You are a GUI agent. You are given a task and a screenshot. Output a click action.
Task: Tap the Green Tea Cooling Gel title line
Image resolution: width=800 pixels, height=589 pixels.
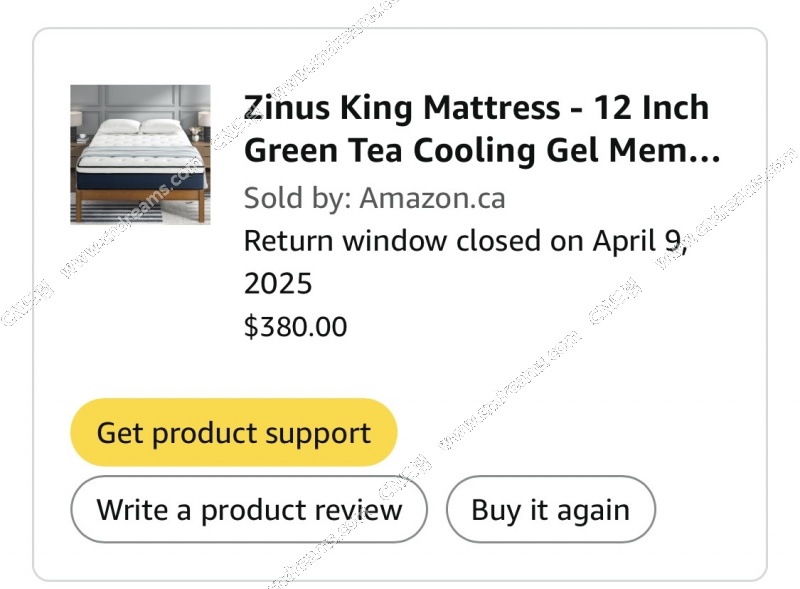pyautogui.click(x=481, y=151)
